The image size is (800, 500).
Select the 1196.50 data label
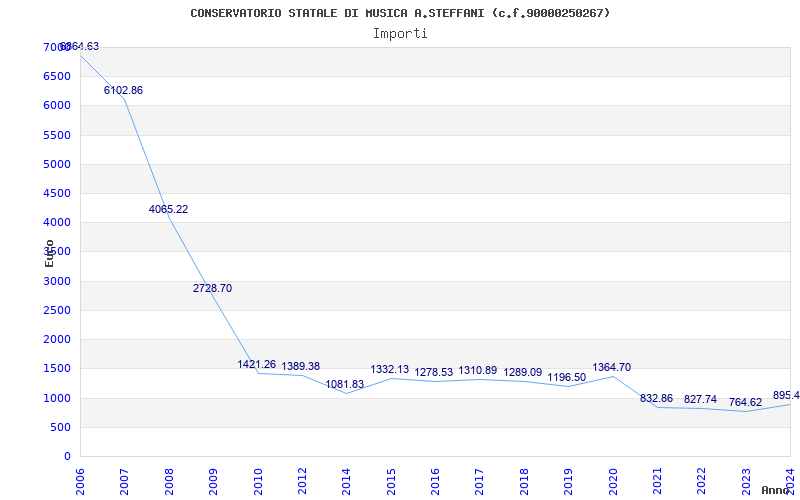[567, 378]
